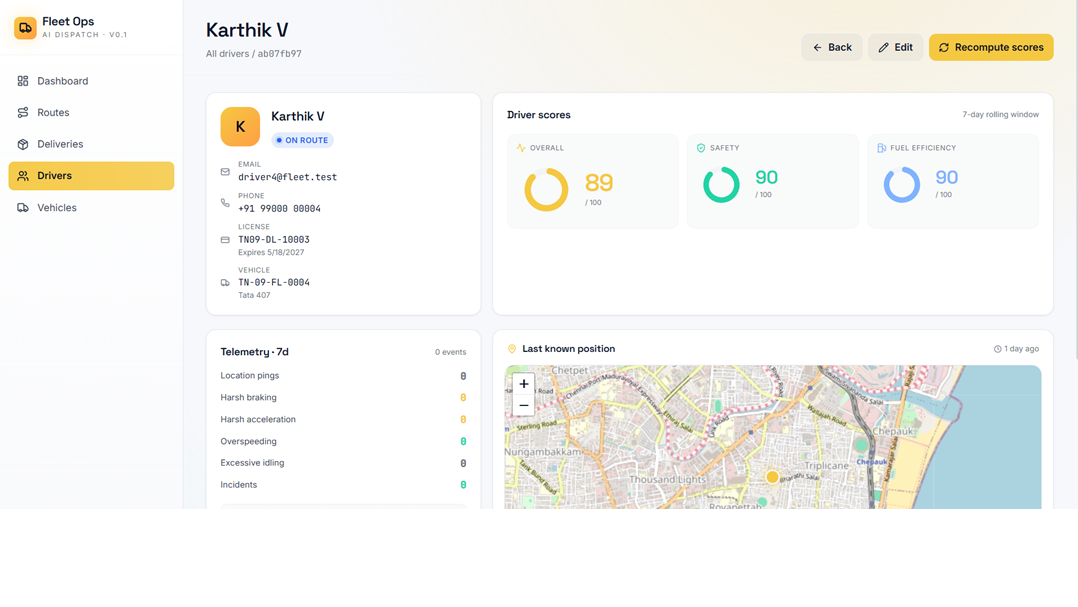This screenshot has height=607, width=1078.
Task: Click the Excessive idling row
Action: pos(343,463)
